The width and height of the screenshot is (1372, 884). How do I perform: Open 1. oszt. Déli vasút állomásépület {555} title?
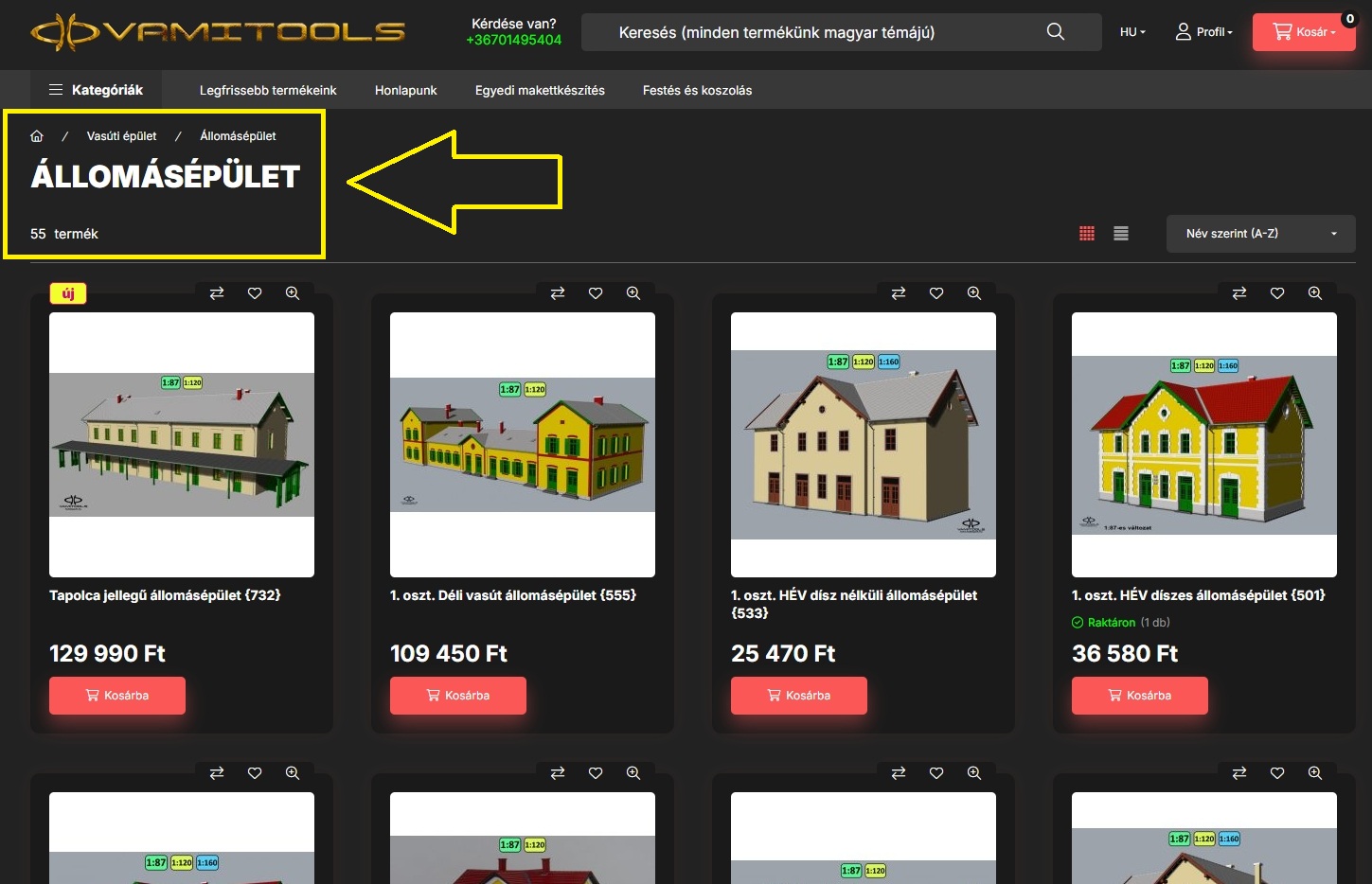(x=513, y=595)
